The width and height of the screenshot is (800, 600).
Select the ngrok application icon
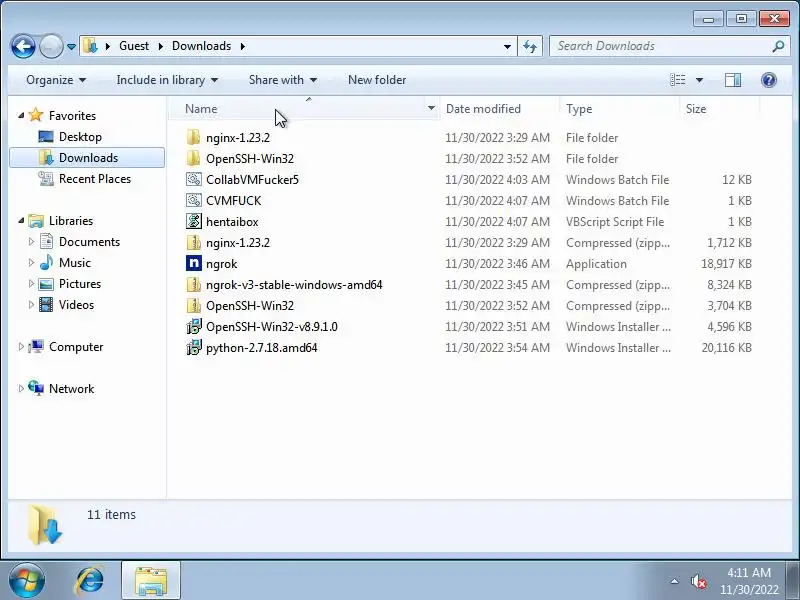click(193, 263)
